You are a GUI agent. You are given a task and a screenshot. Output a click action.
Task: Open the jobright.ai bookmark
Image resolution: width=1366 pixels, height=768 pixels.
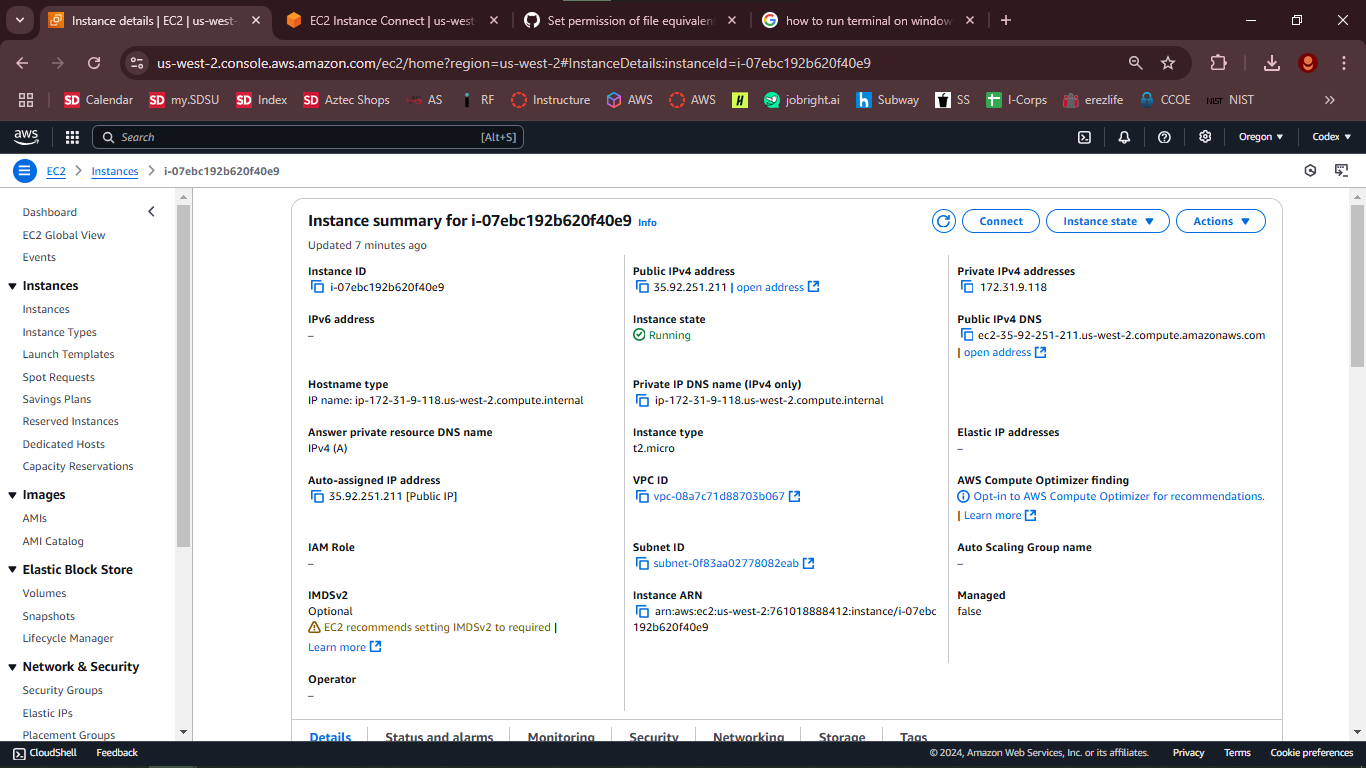(802, 100)
